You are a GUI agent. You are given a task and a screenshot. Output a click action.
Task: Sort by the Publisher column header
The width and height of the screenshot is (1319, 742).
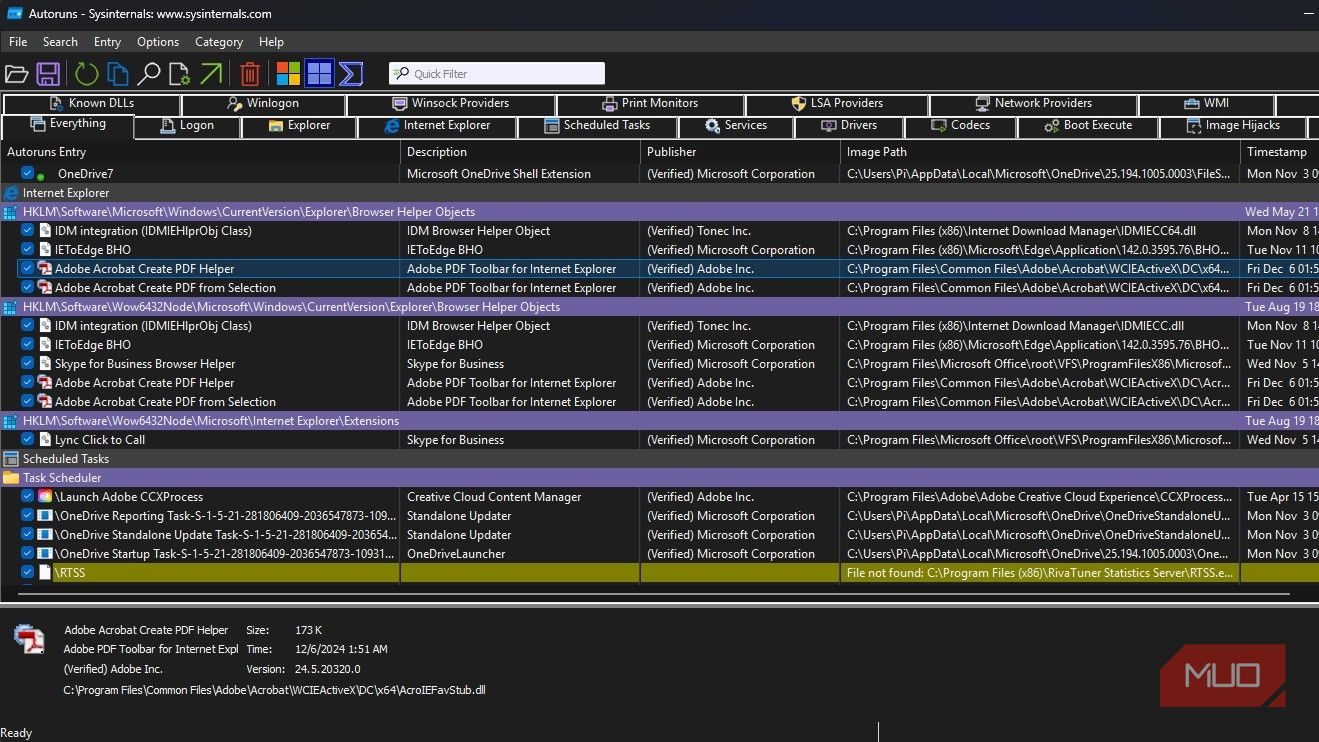(672, 152)
